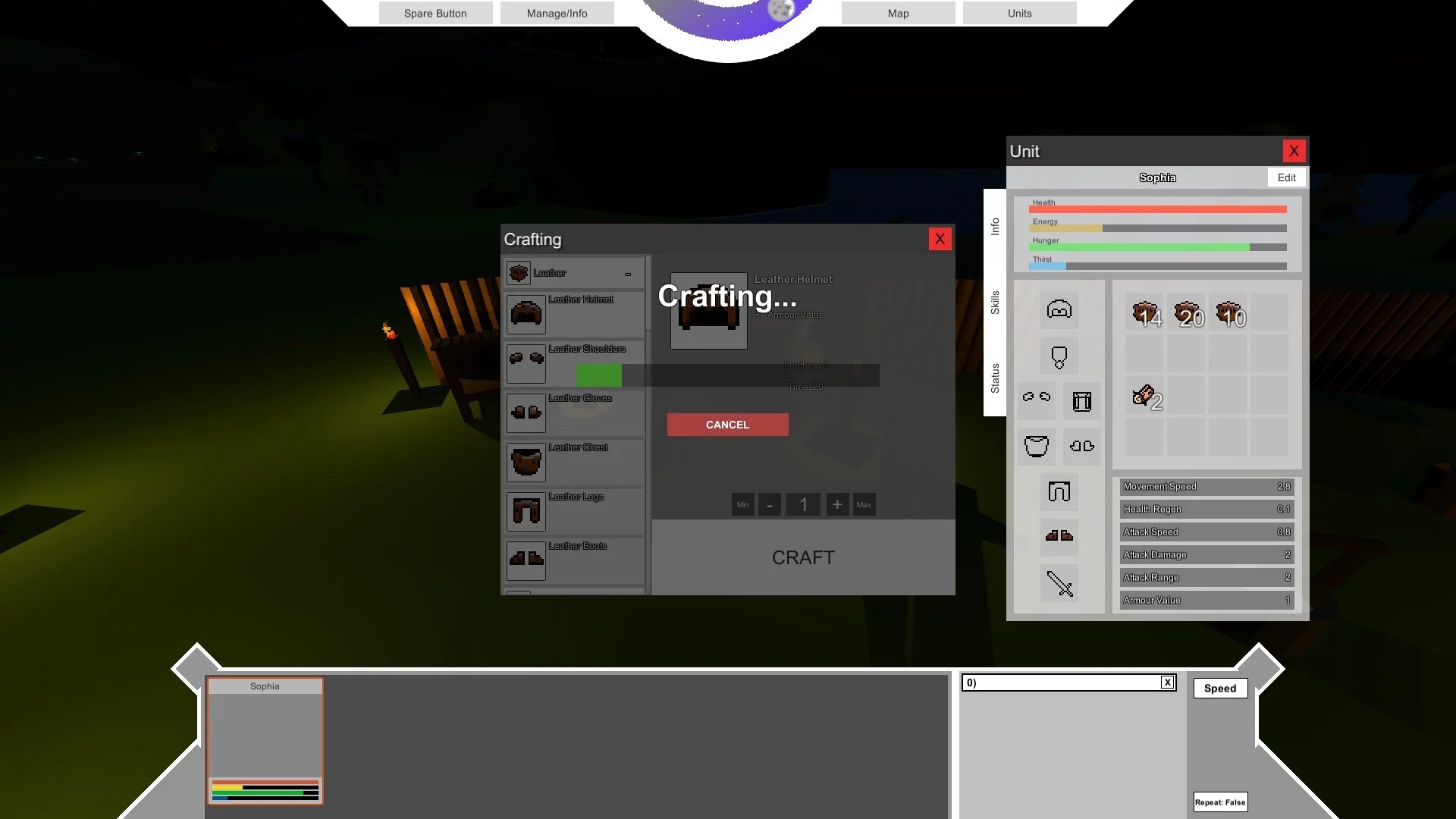Image resolution: width=1456 pixels, height=819 pixels.
Task: Open the Status side tab
Action: click(995, 378)
